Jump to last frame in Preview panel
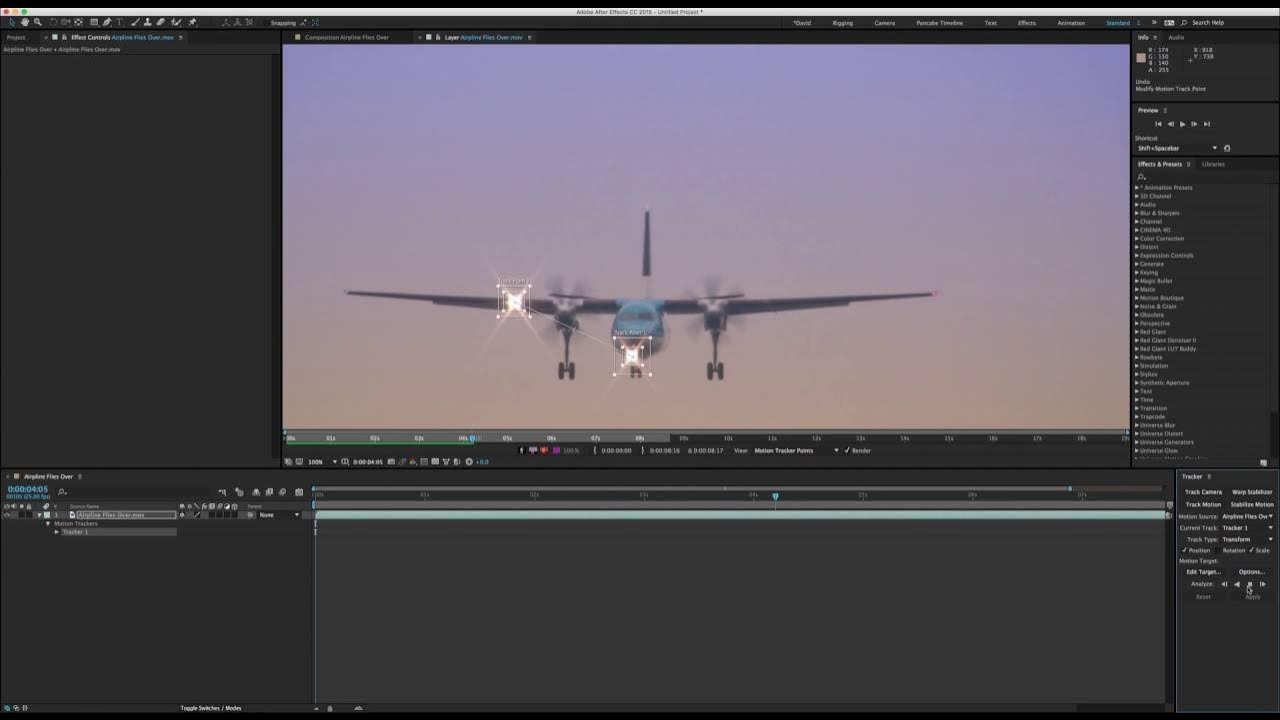Viewport: 1280px width, 720px height. [1206, 124]
